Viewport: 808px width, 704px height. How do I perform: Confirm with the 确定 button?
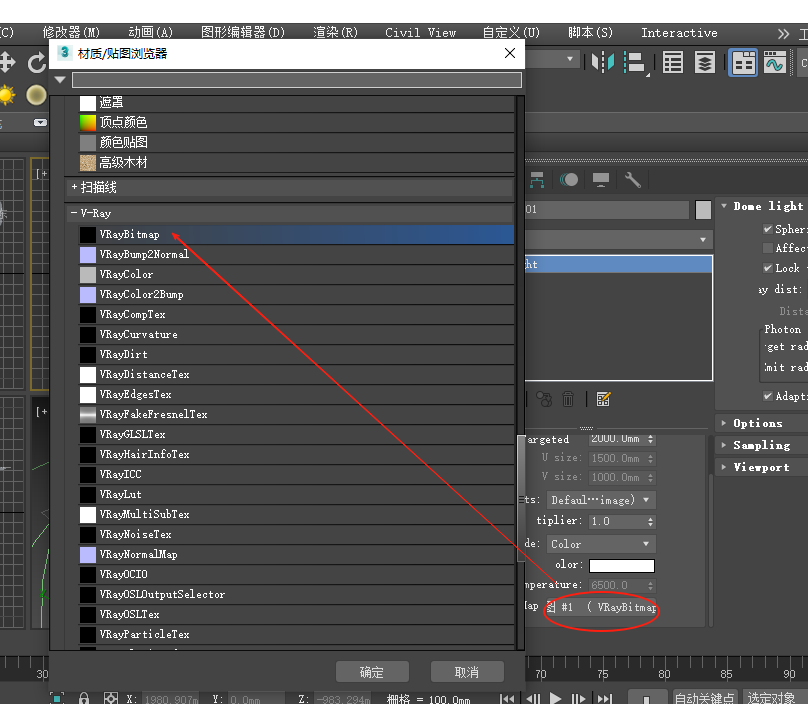372,672
